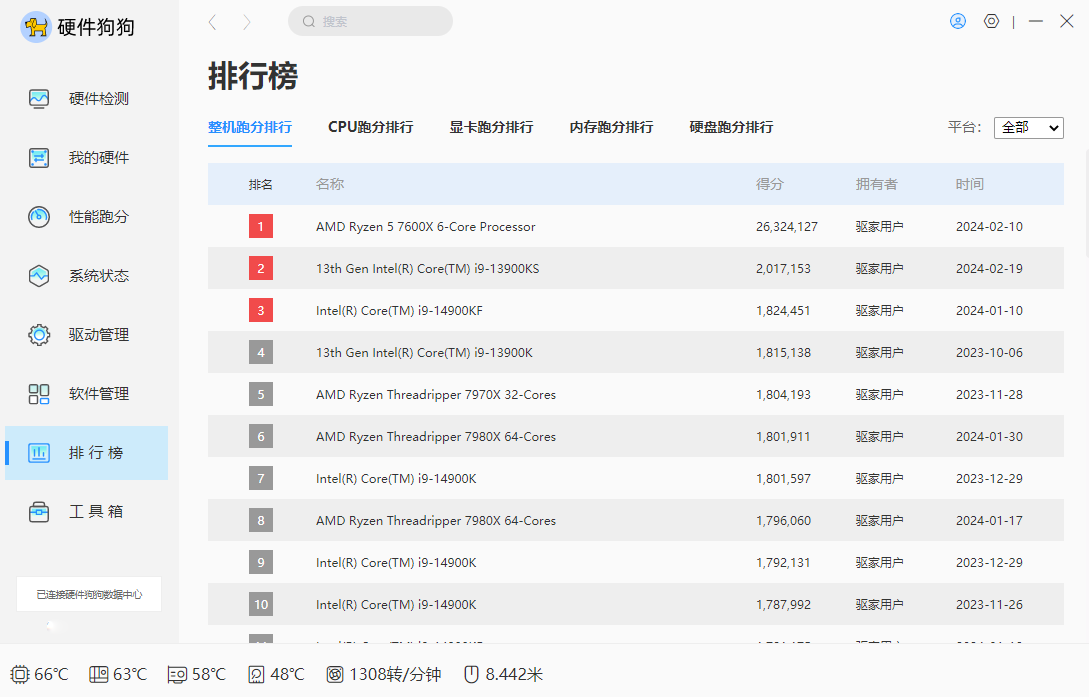Click the back navigation arrow
1089x697 pixels.
(213, 22)
